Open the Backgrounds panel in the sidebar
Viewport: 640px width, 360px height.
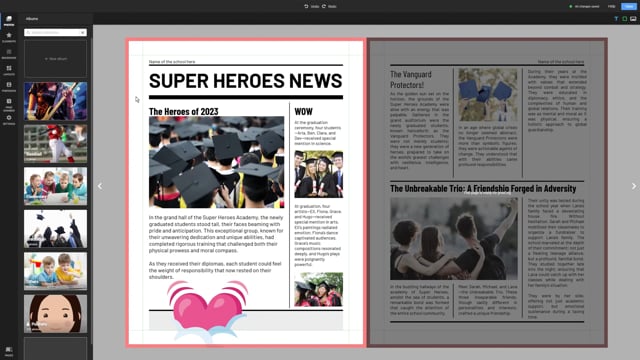click(9, 54)
